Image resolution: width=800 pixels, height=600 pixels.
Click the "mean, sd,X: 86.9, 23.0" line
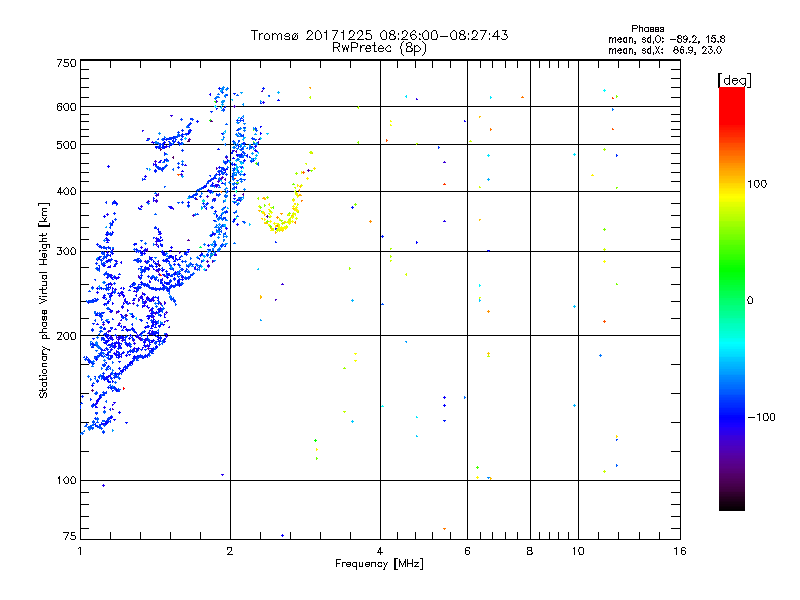point(665,50)
